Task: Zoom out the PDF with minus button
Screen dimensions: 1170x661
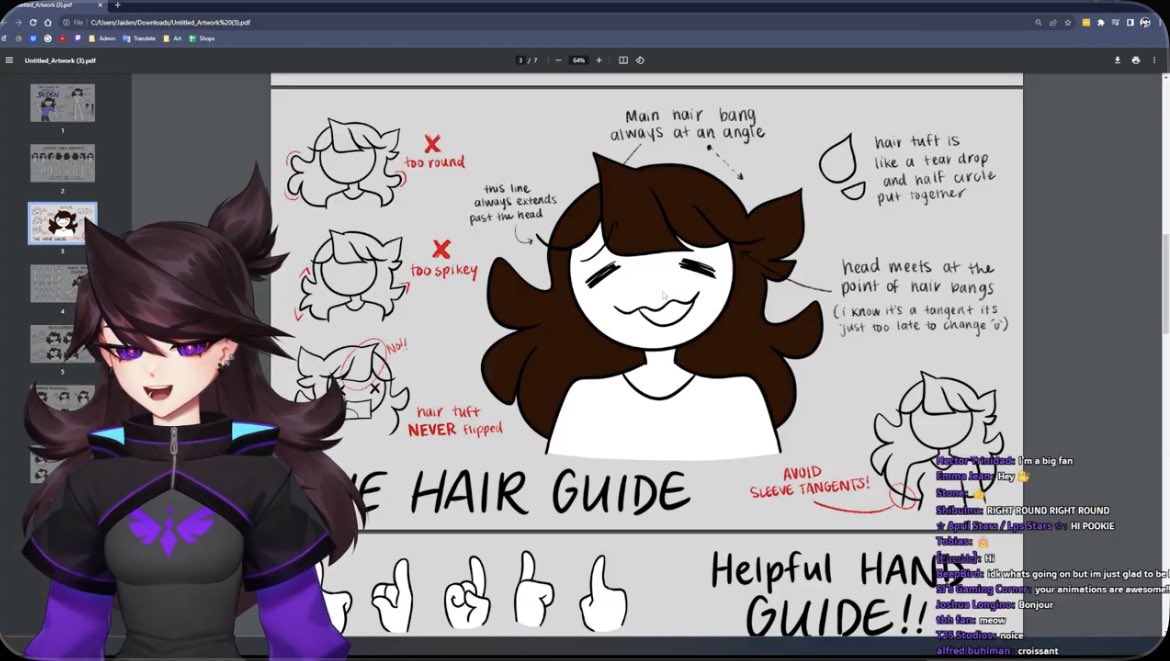Action: (x=558, y=60)
